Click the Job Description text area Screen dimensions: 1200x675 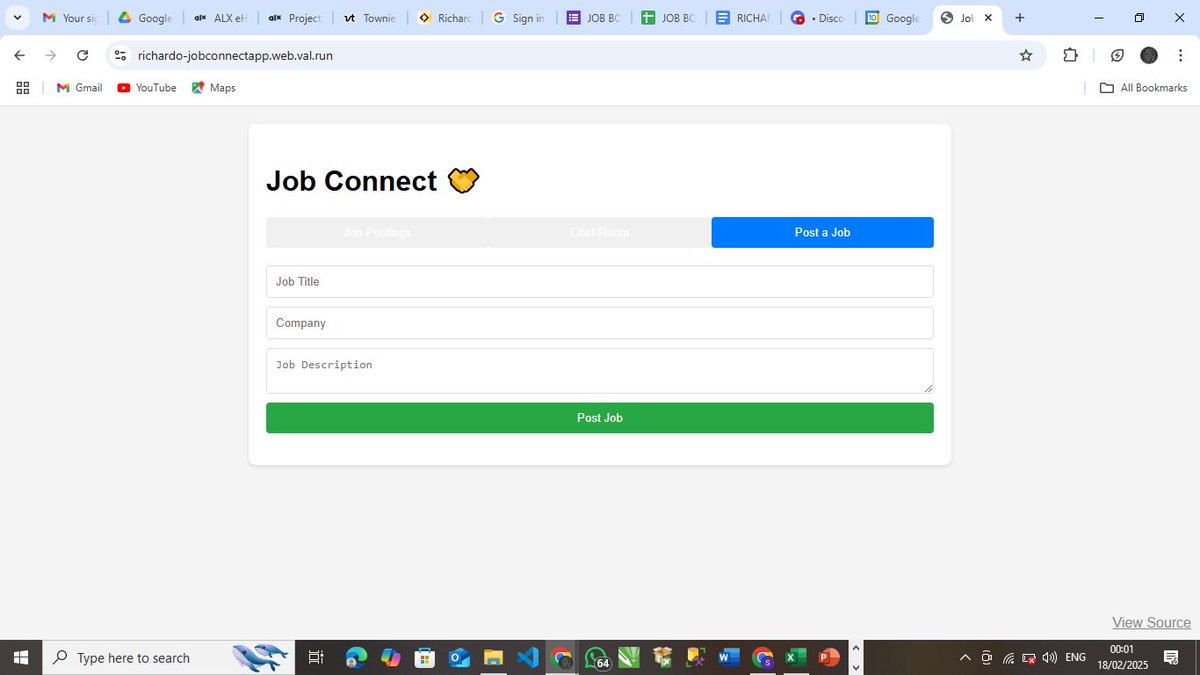point(600,371)
